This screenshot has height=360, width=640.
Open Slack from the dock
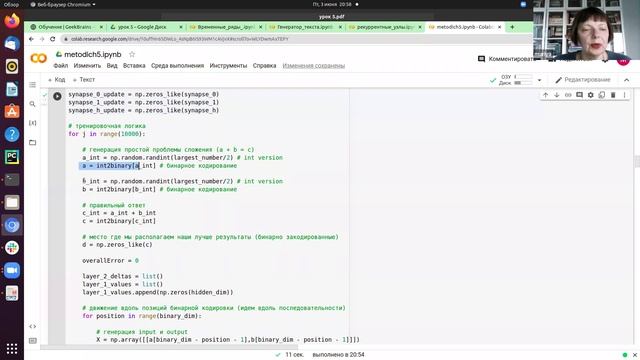click(x=12, y=248)
